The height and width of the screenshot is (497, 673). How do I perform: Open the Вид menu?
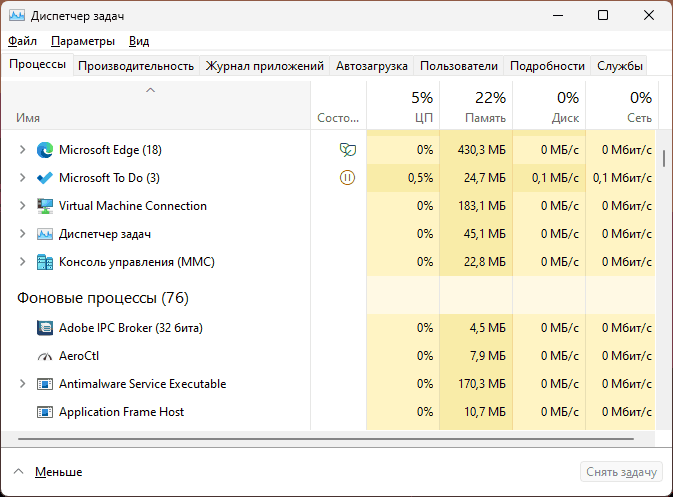pyautogui.click(x=139, y=41)
